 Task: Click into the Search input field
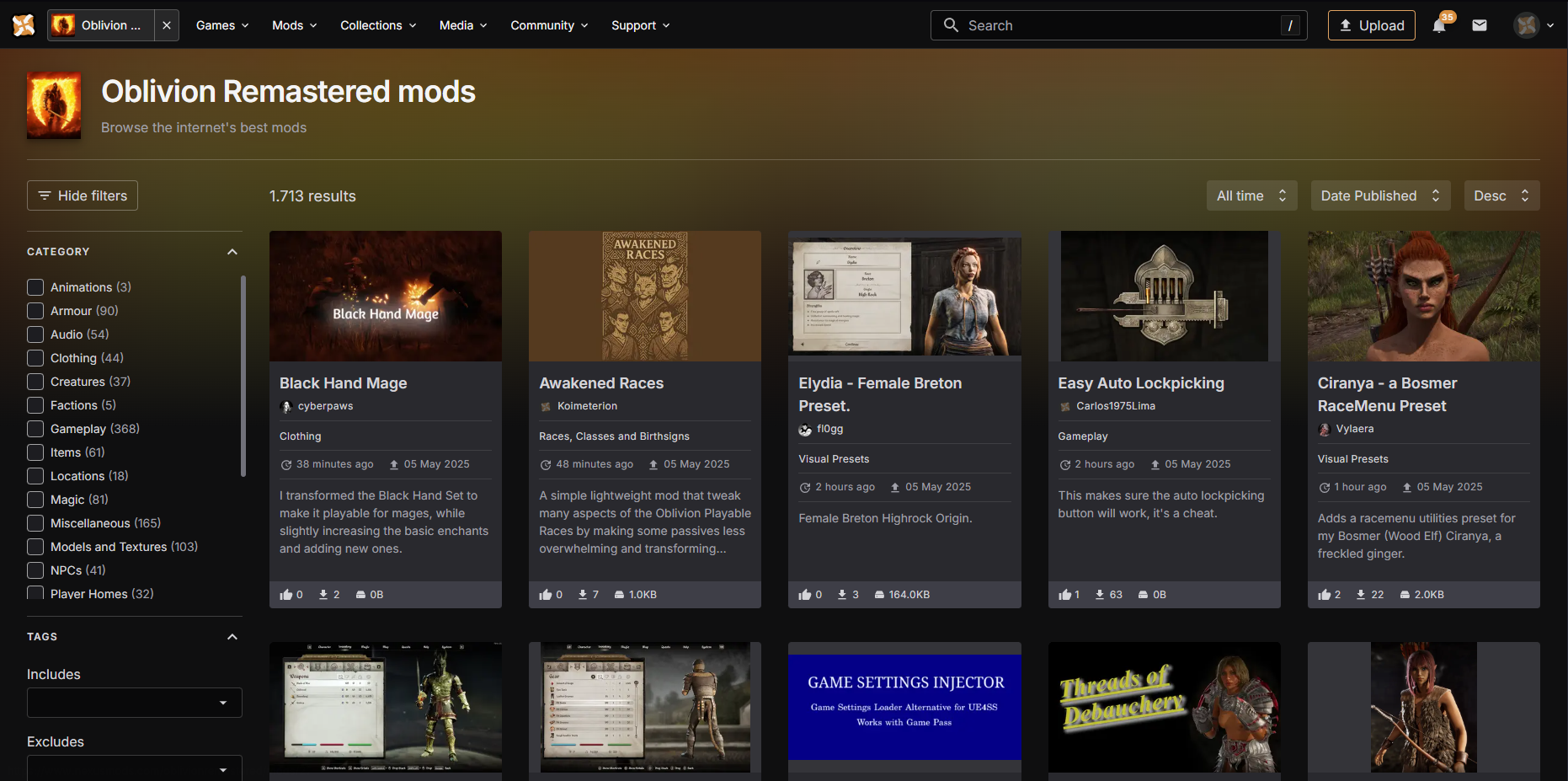[1120, 25]
